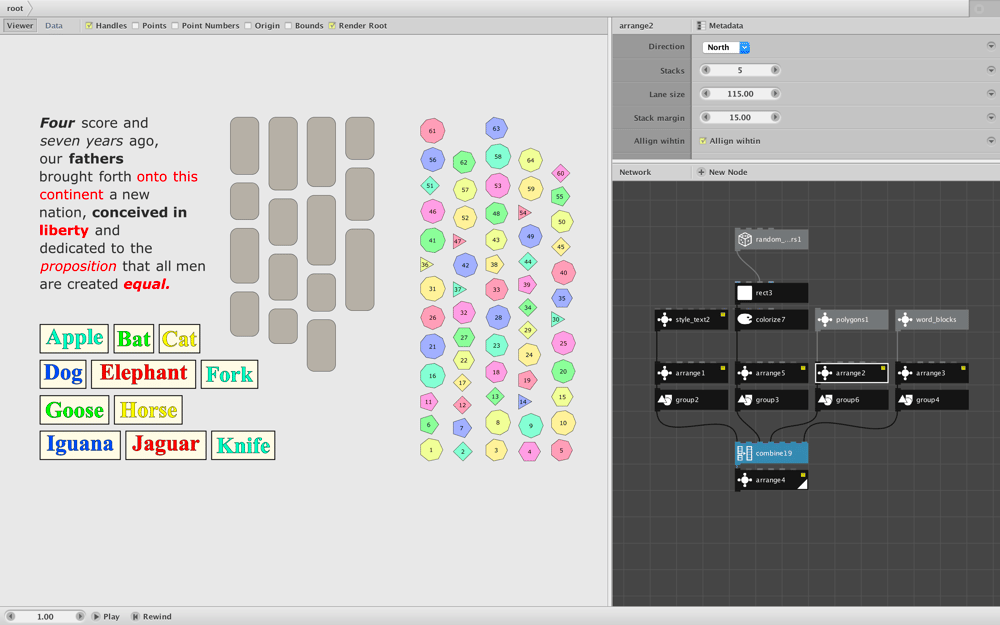Click the root breadcrumb item
1000x625 pixels.
point(15,8)
